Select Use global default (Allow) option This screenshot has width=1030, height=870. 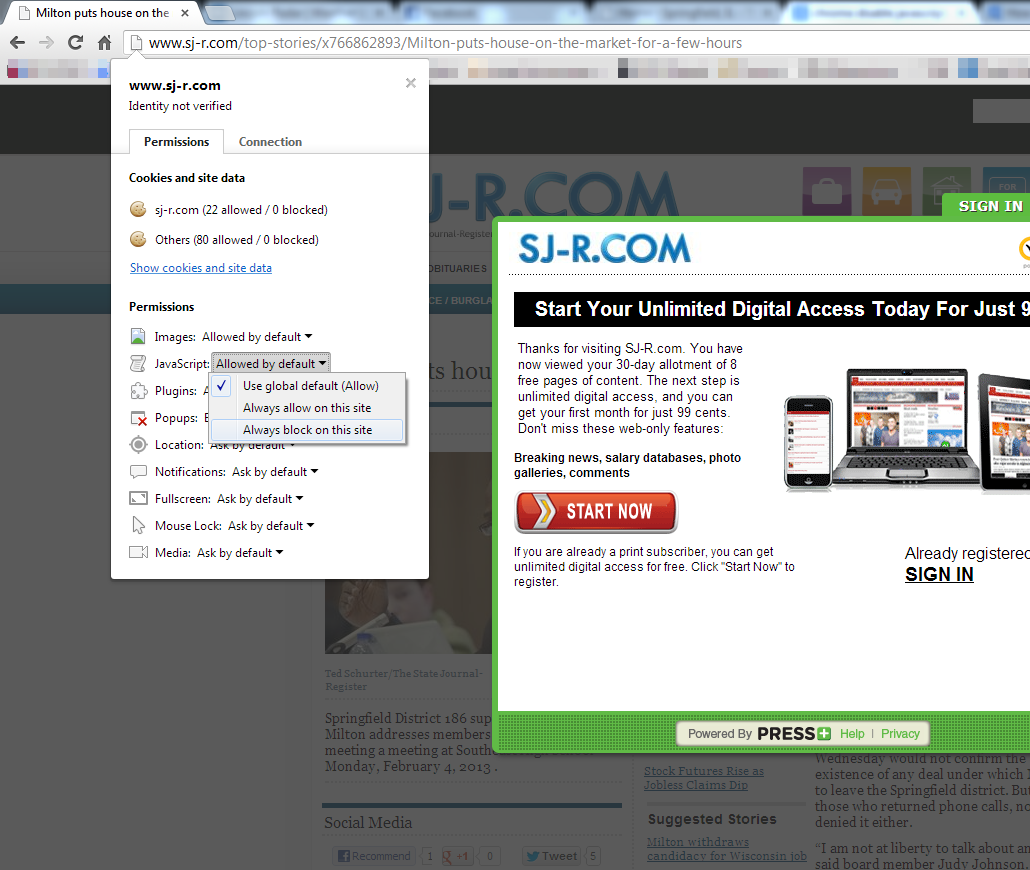307,386
